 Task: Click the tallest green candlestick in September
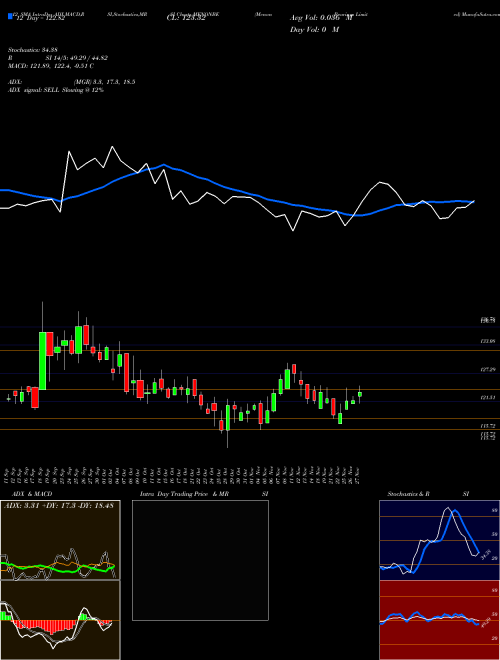point(43,361)
